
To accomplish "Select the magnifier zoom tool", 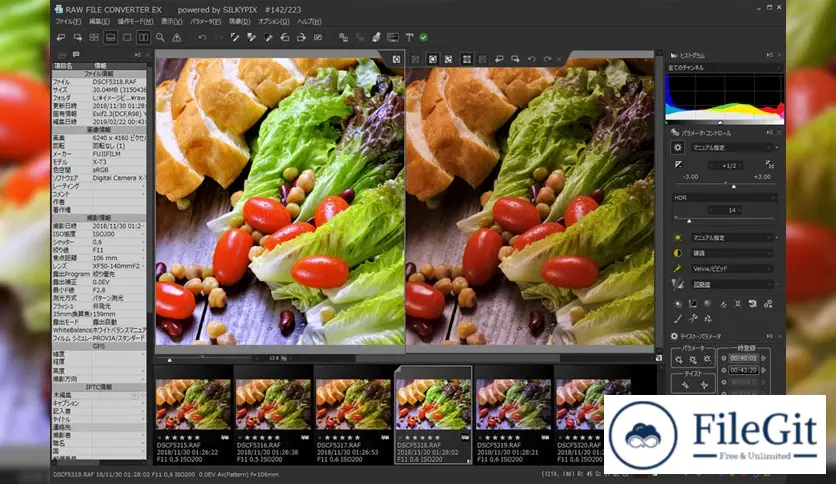I will click(x=160, y=37).
